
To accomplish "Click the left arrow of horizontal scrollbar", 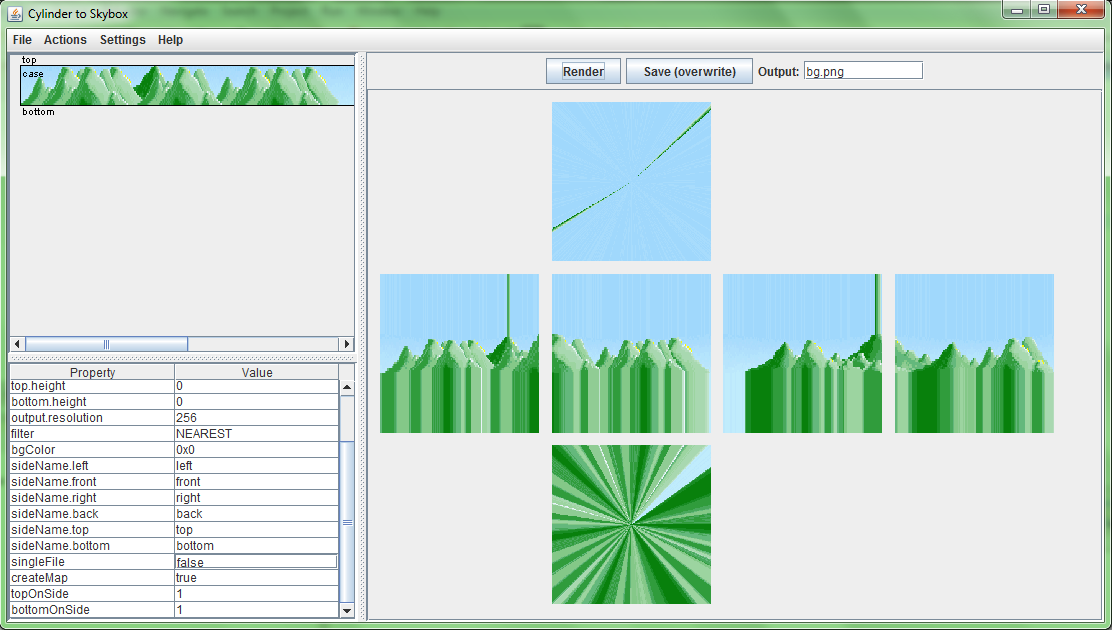I will click(x=18, y=344).
